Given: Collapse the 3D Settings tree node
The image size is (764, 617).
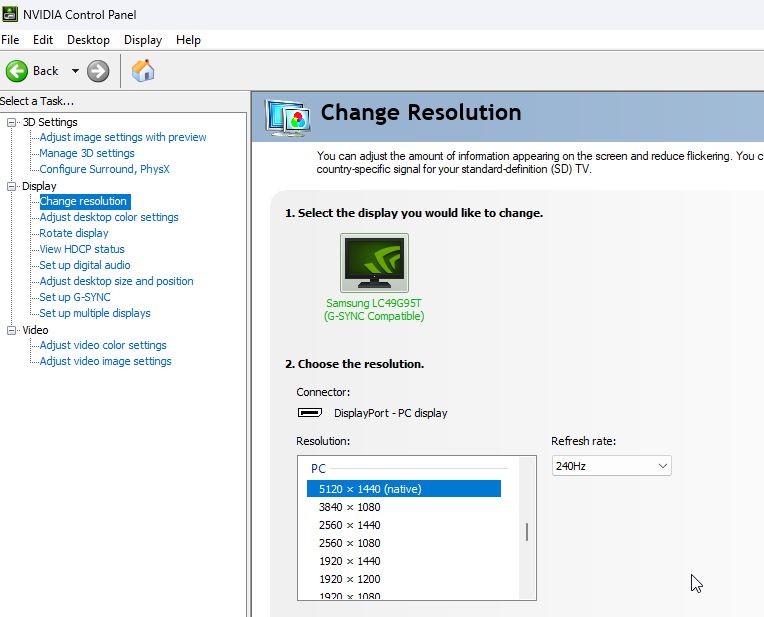Looking at the screenshot, I should pos(11,122).
